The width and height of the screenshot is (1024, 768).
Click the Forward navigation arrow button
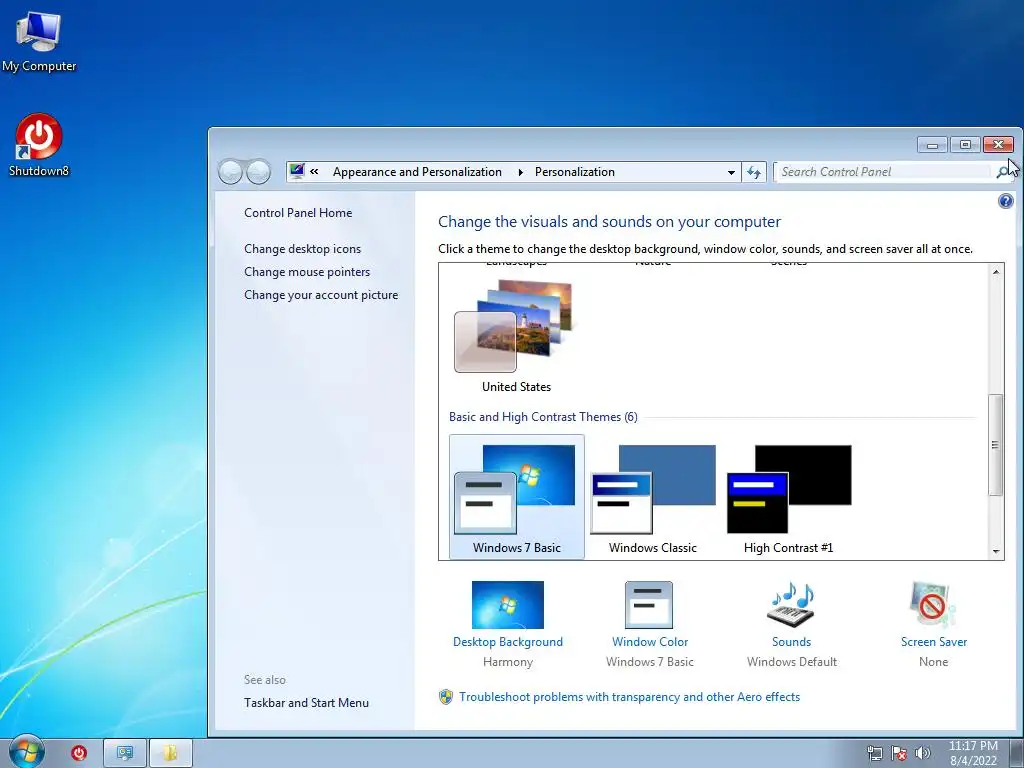point(259,172)
